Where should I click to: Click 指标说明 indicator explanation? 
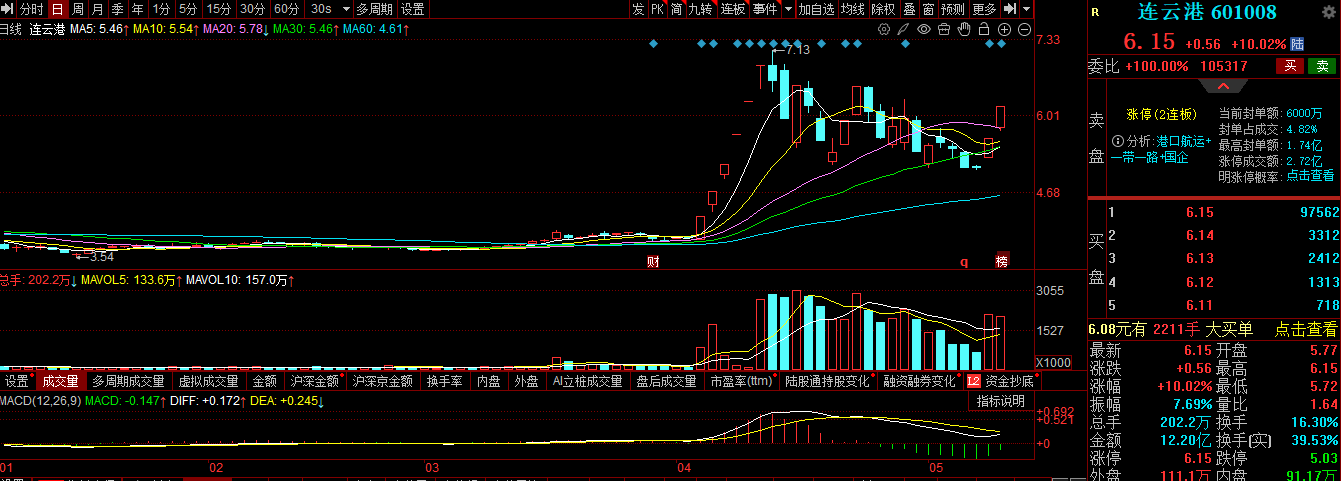tap(1001, 401)
